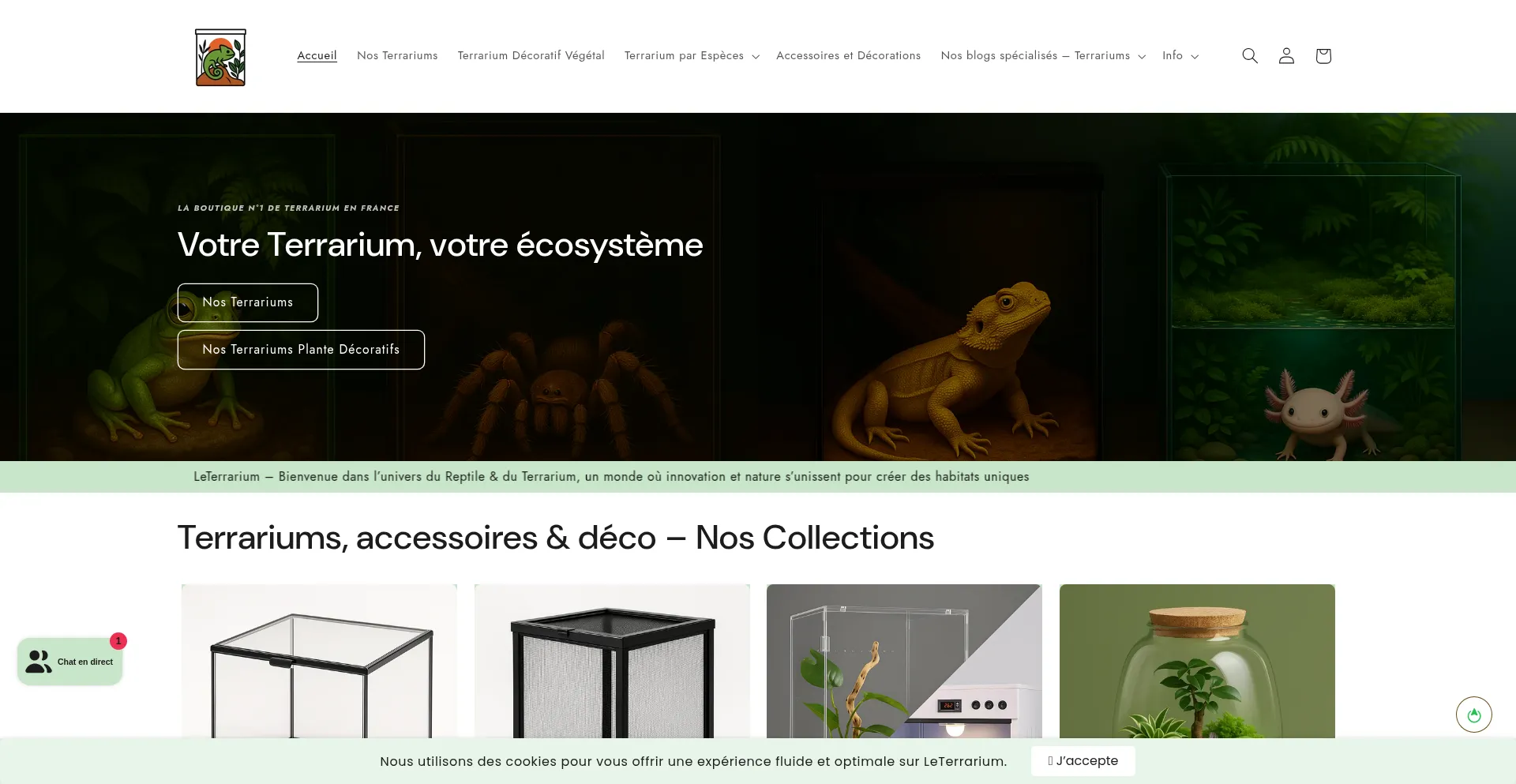This screenshot has width=1516, height=784.
Task: Expand Terrarium par Espèces dropdown
Action: [691, 55]
